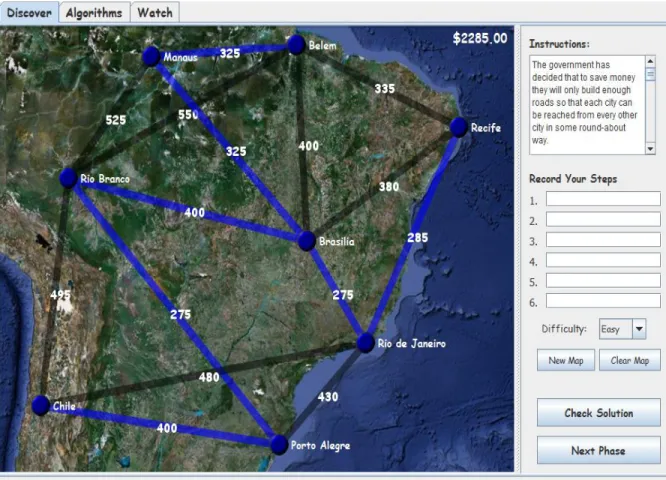The width and height of the screenshot is (666, 480).
Task: Select the Manaus city node
Action: [x=151, y=56]
